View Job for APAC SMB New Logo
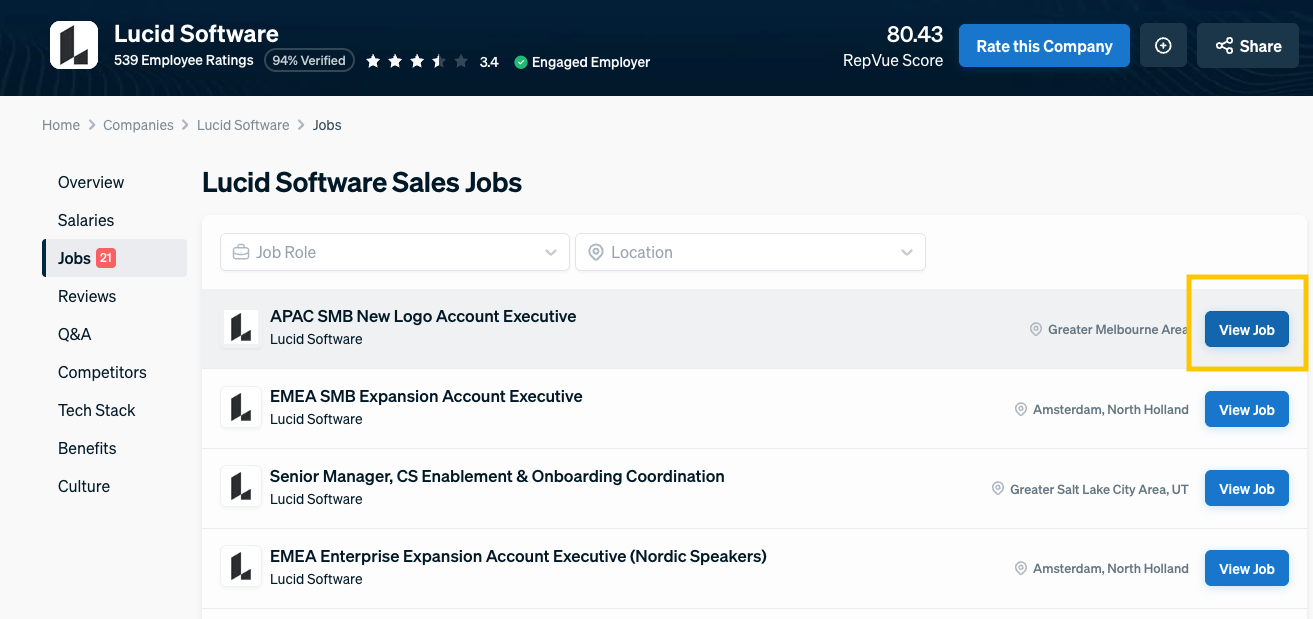Viewport: 1313px width, 619px height. 1247,330
